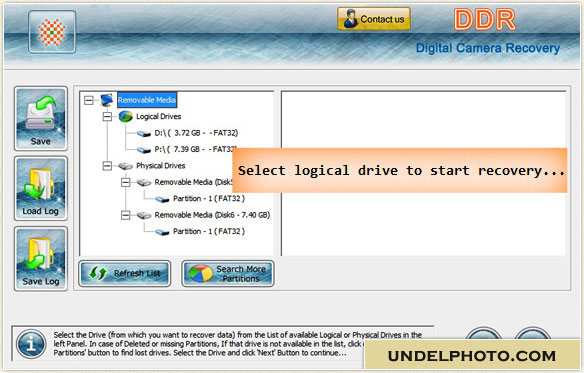Click the Disk6 Partition - 1 icon
The height and width of the screenshot is (373, 584).
(x=162, y=232)
